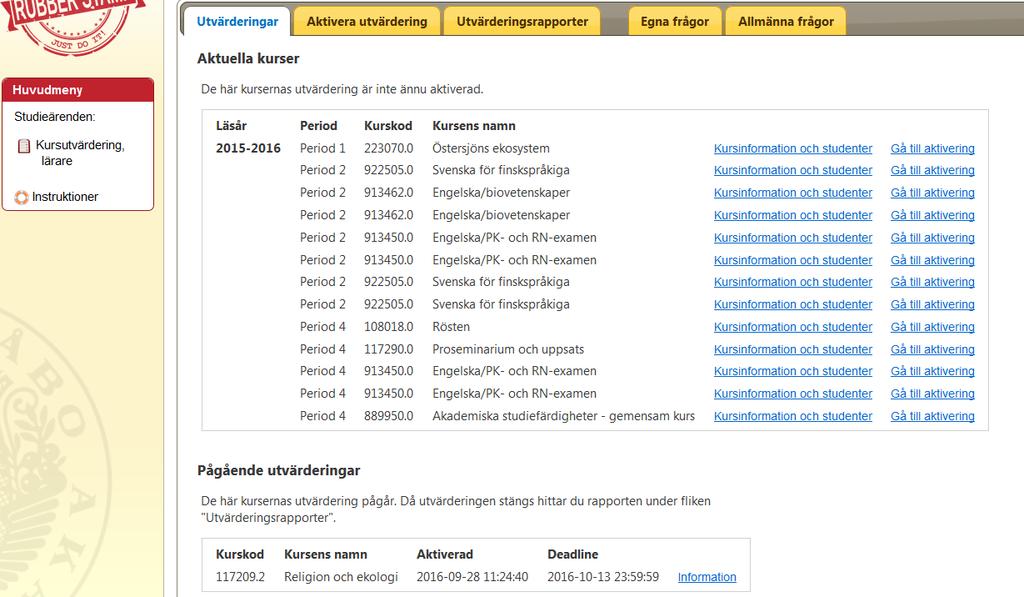This screenshot has width=1024, height=597.
Task: Click activation time 2016-09-28 11:24:40
Action: [x=472, y=577]
